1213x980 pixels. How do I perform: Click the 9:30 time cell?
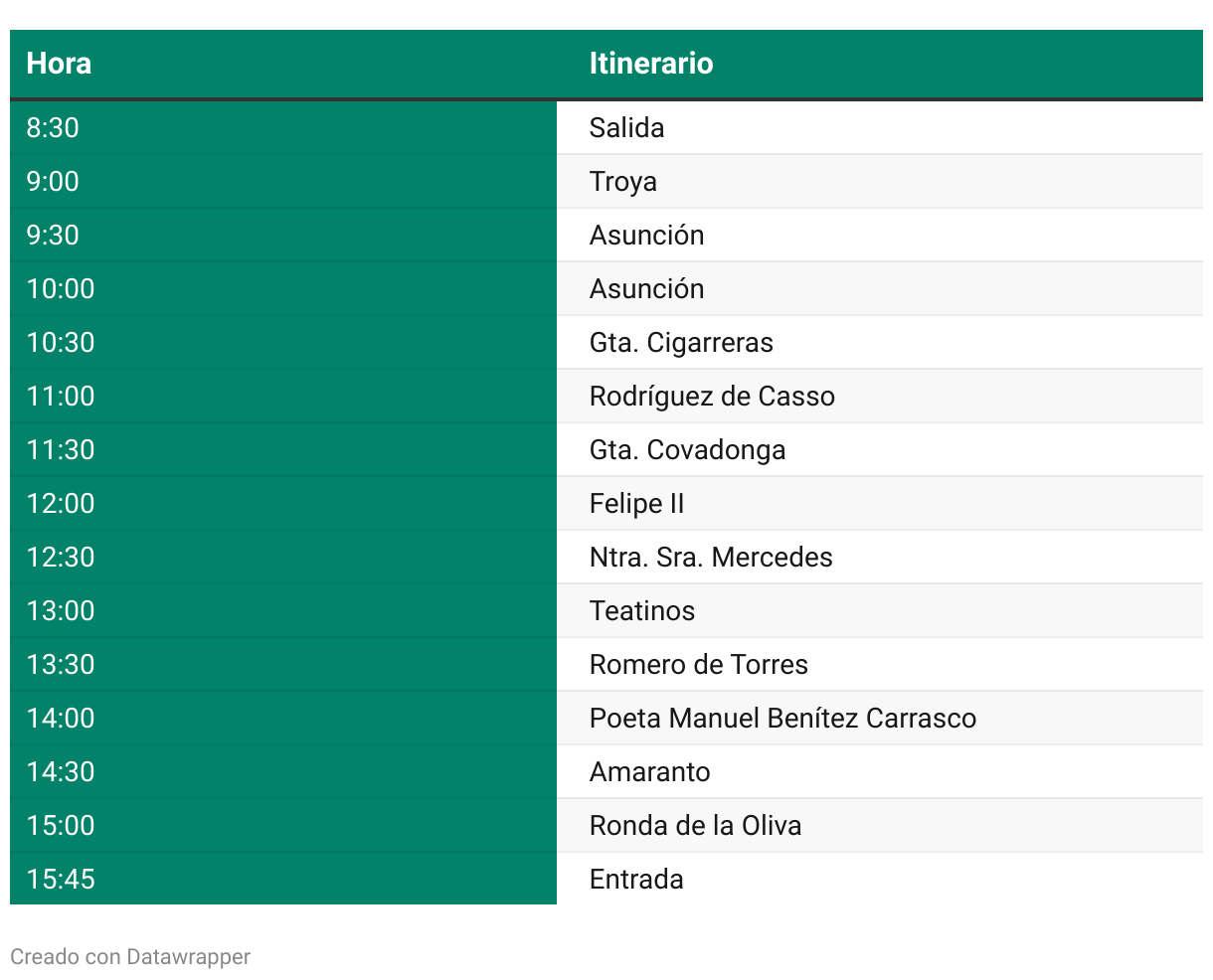pos(53,236)
